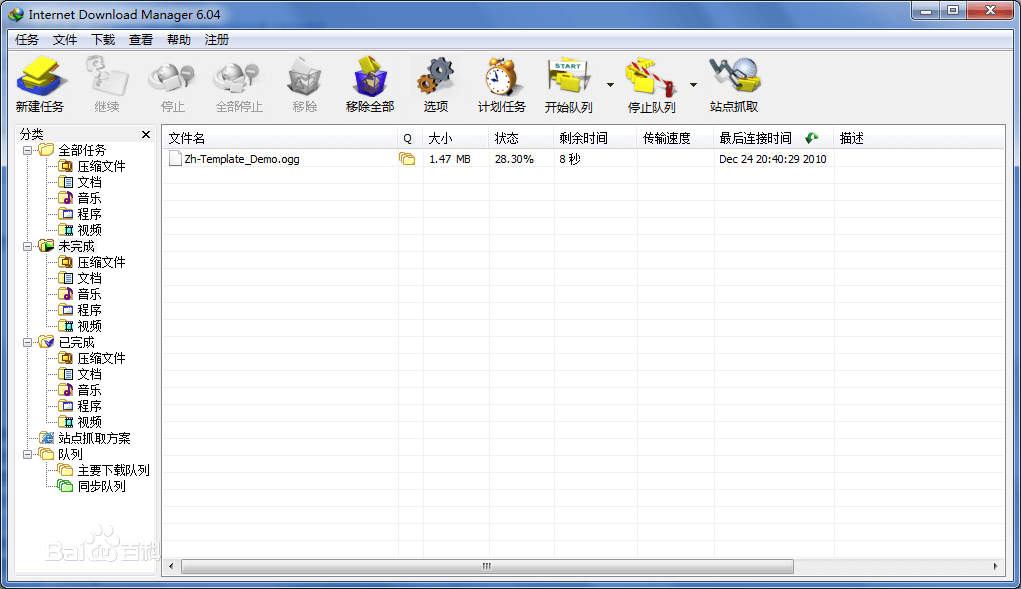Select 文档 under 已完成
Screen dimensions: 1021x589
click(89, 374)
